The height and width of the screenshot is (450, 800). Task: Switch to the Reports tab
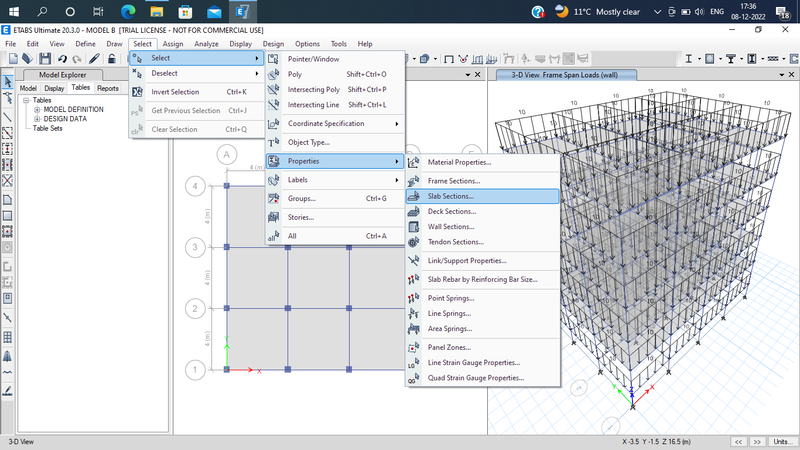coord(108,88)
